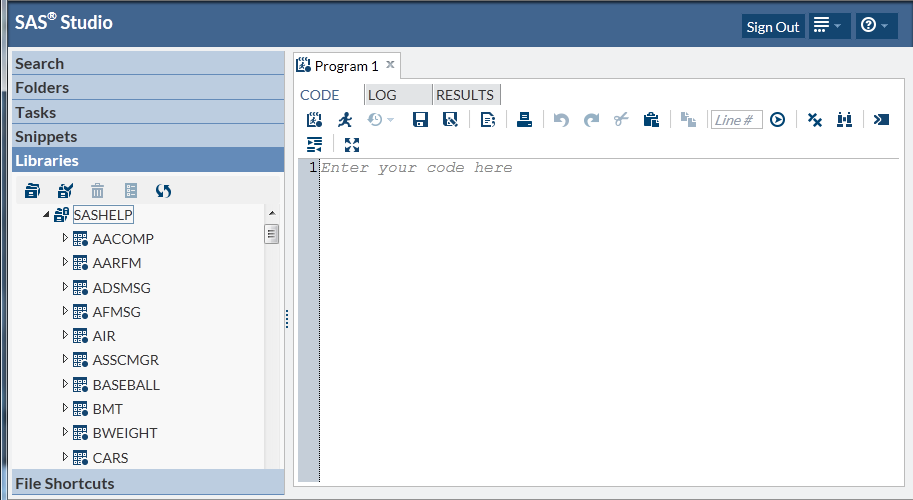The width and height of the screenshot is (913, 500).
Task: Select the CARS table in the tree
Action: [110, 458]
